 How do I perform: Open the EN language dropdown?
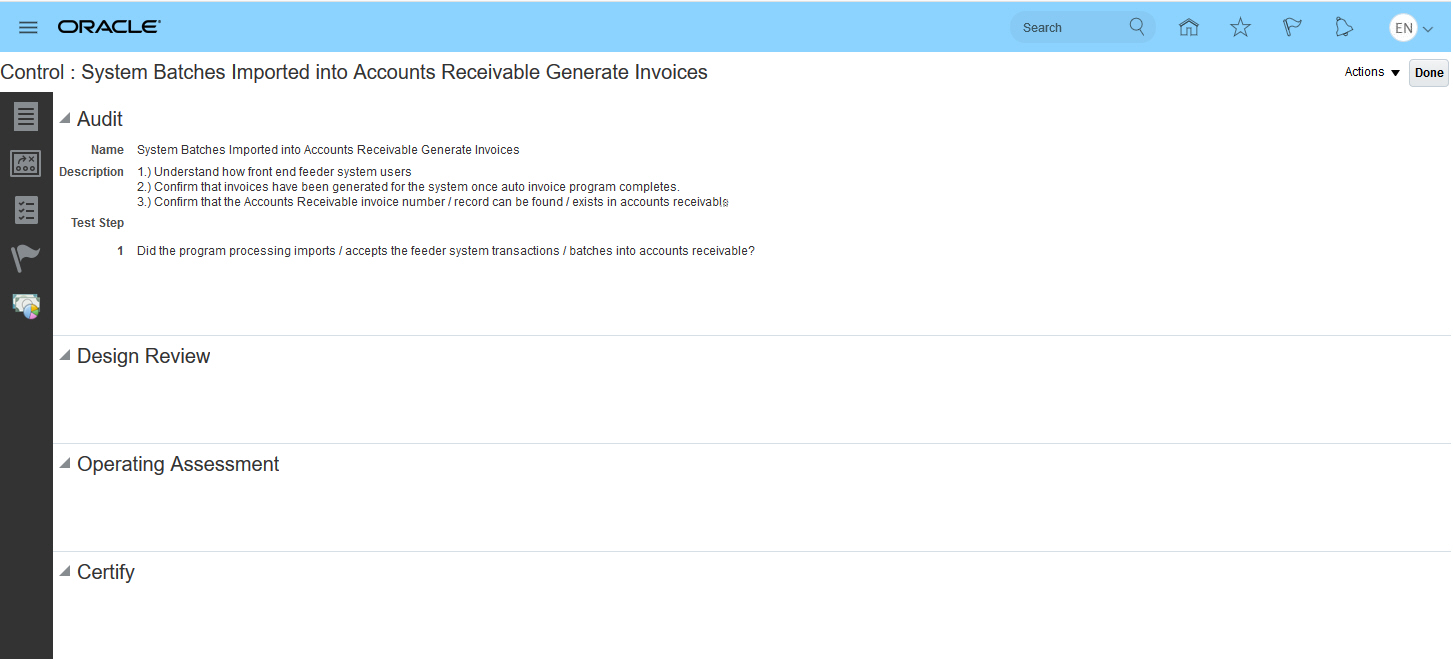tap(1411, 27)
